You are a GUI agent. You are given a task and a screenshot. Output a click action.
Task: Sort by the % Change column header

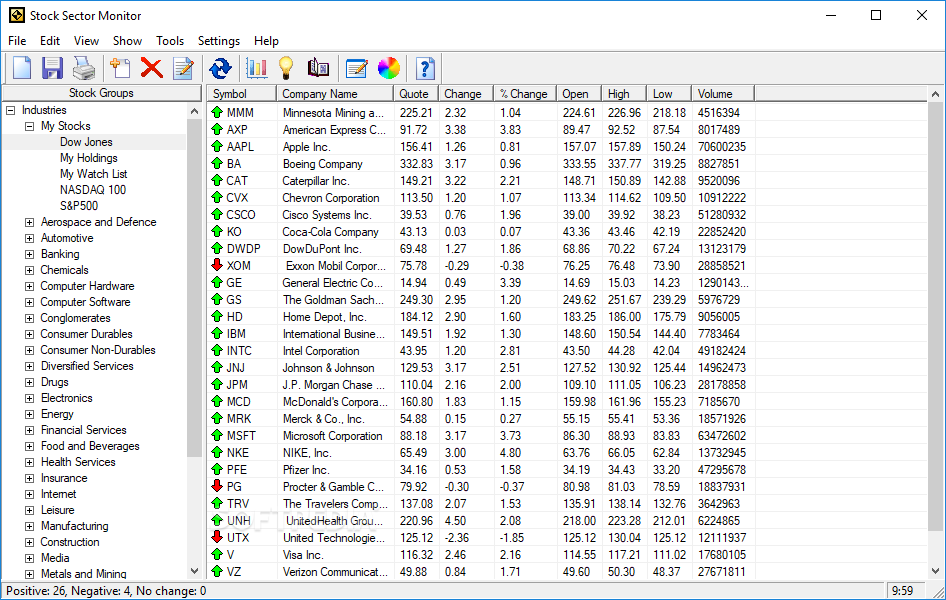coord(525,93)
